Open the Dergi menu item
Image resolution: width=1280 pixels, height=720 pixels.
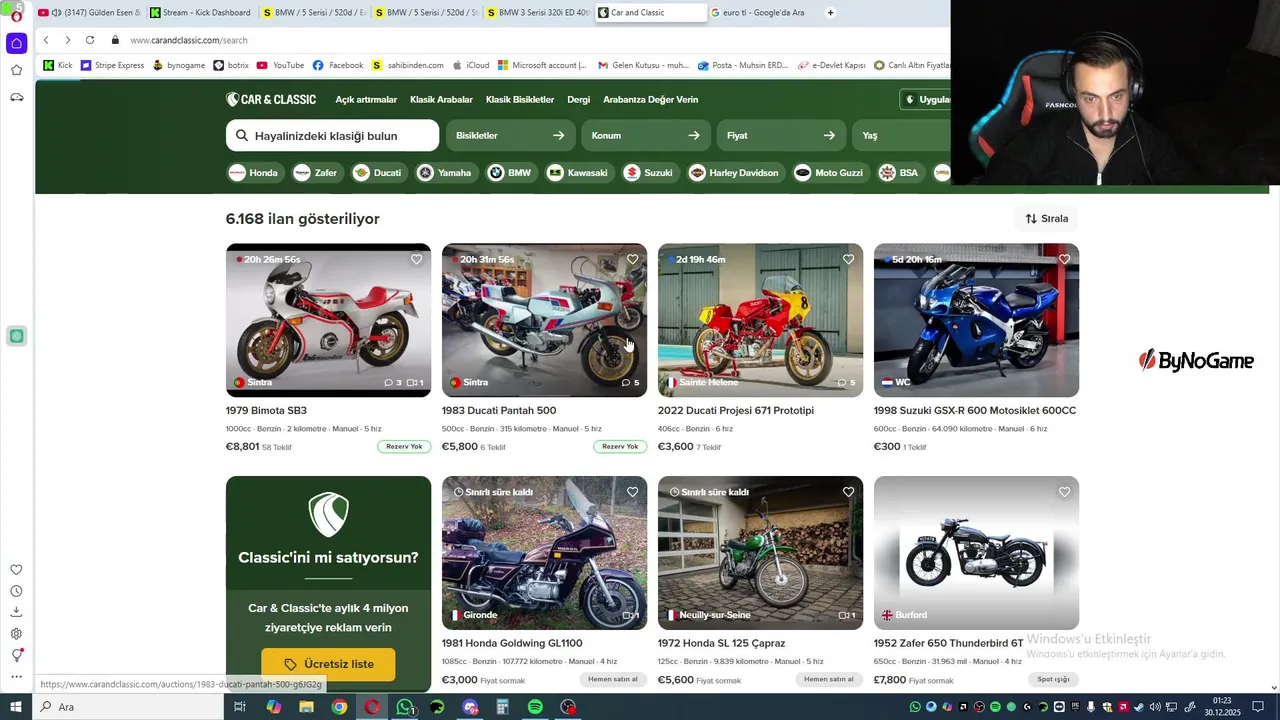click(x=578, y=100)
